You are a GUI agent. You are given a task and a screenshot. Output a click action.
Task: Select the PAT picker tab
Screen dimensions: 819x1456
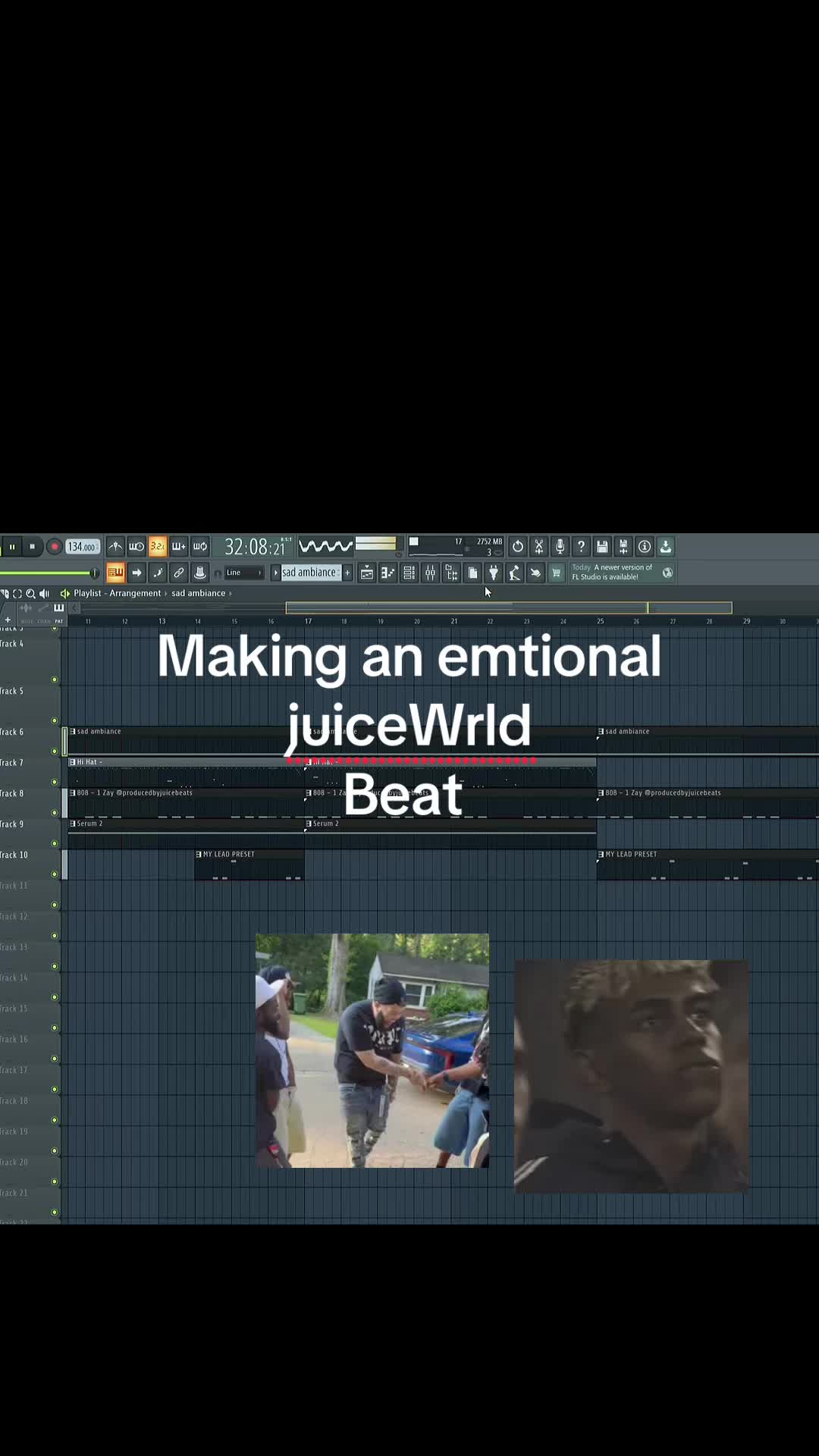coord(58,620)
